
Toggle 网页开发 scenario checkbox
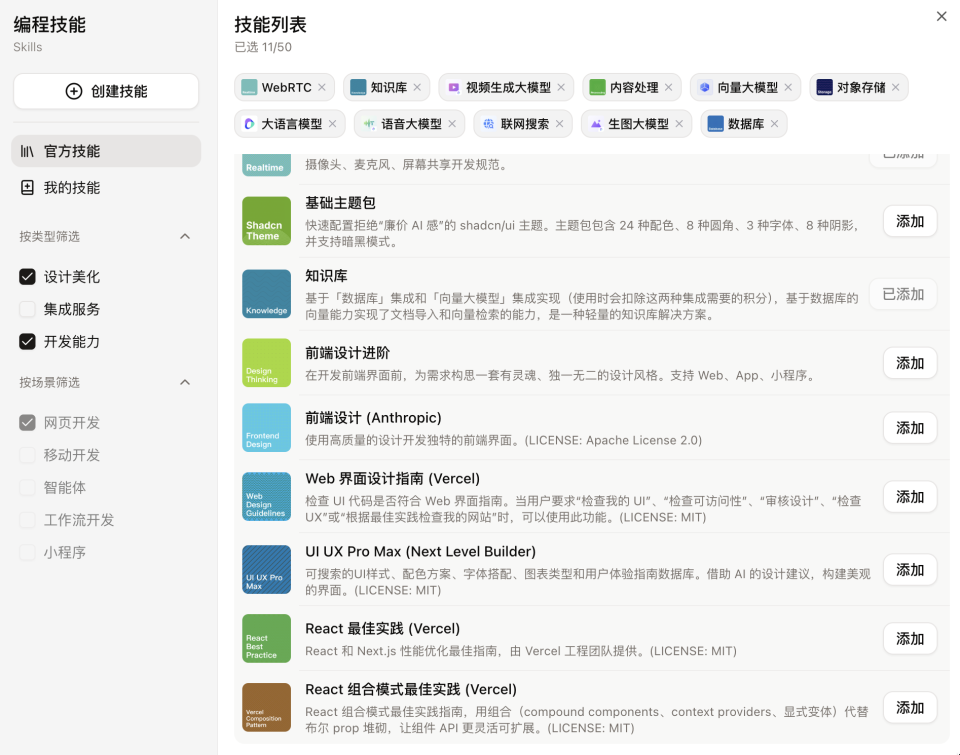click(x=27, y=423)
